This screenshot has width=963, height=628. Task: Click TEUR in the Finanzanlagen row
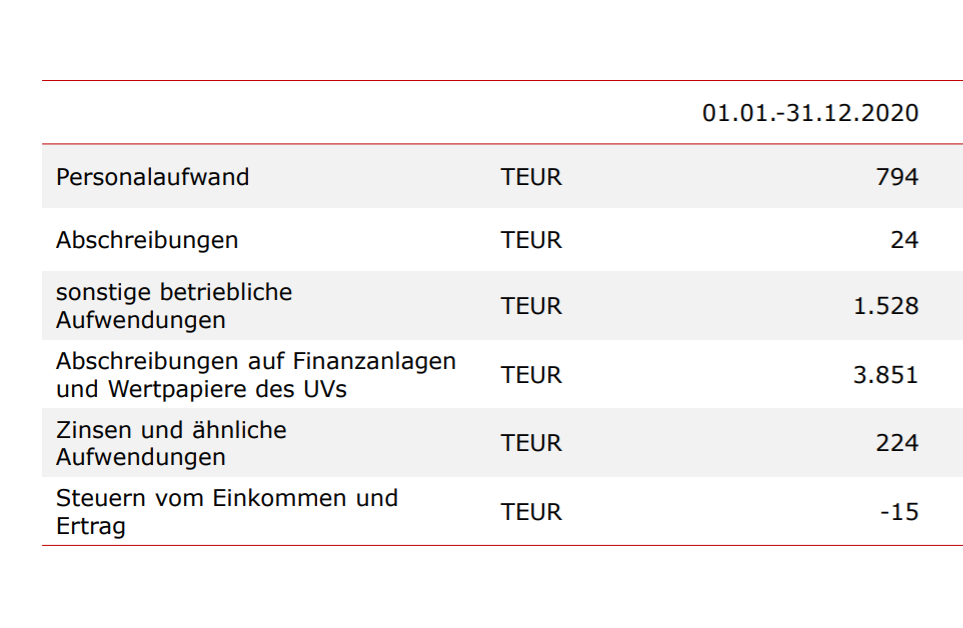(x=531, y=375)
